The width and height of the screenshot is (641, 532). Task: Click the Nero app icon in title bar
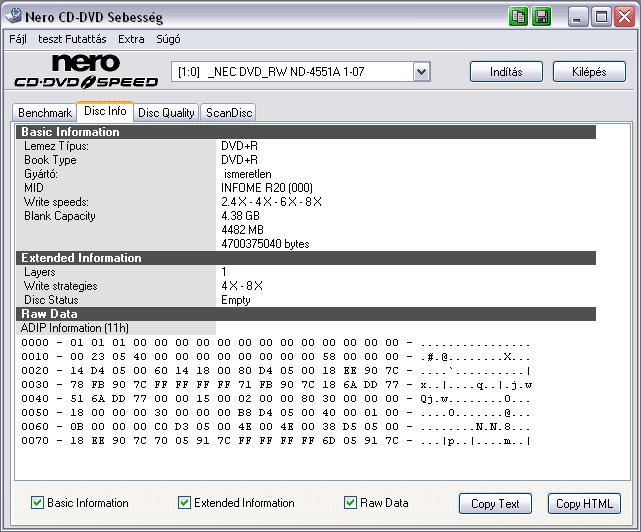click(14, 16)
